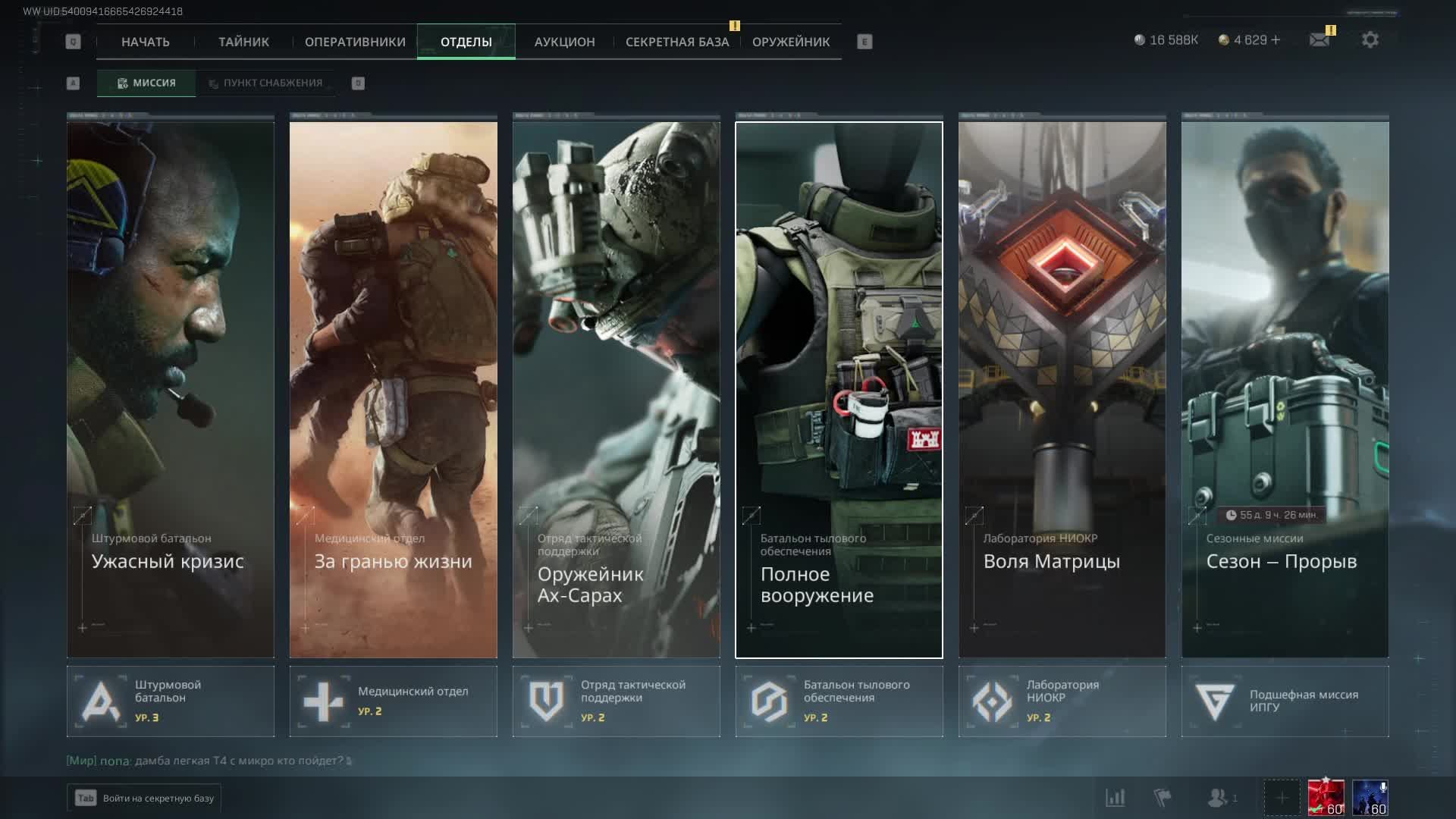Viewport: 1456px width, 819px height.
Task: Go to the Секретная база tab
Action: point(676,42)
